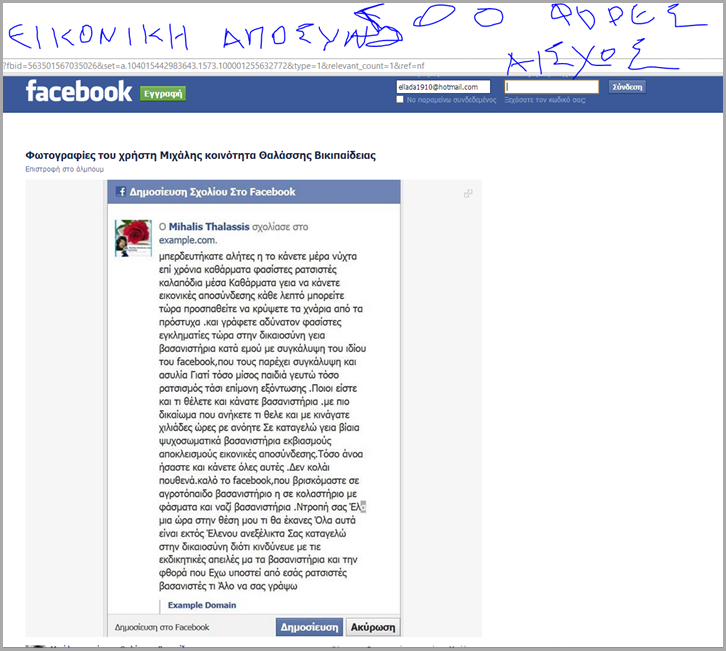Image resolution: width=726 pixels, height=651 pixels.
Task: Click the facebook logo in header
Action: (79, 91)
